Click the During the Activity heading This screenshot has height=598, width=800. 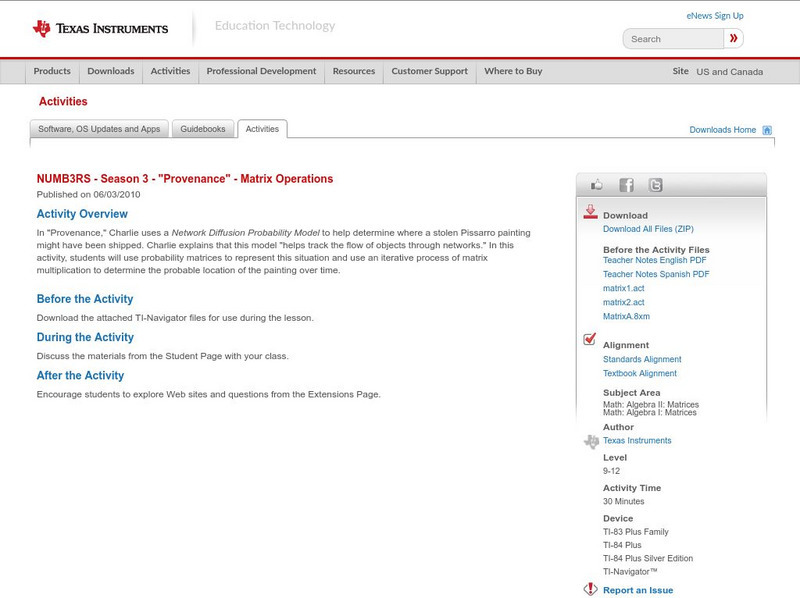(x=85, y=337)
